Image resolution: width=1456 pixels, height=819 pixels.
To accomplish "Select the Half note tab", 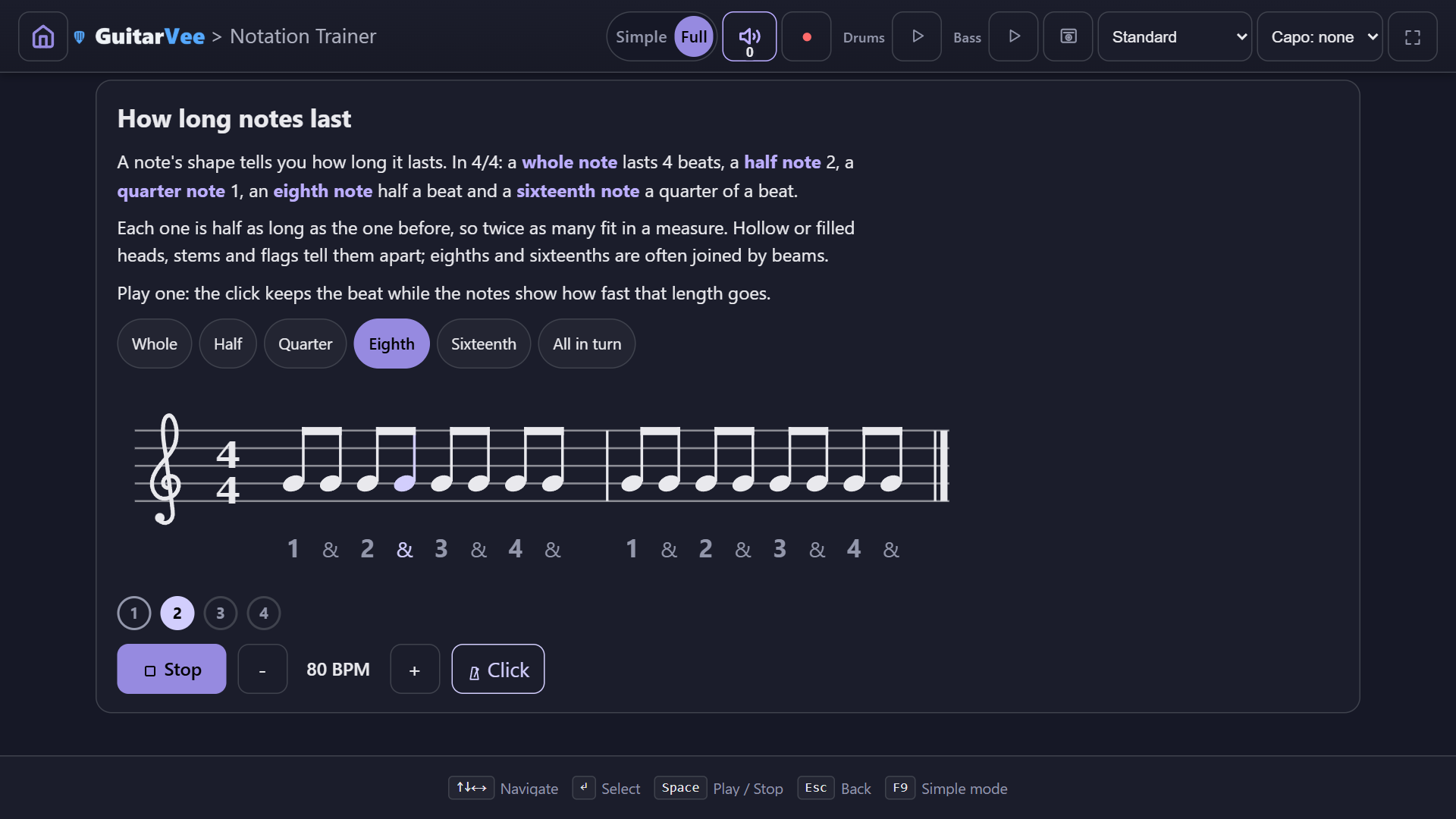I will [227, 344].
